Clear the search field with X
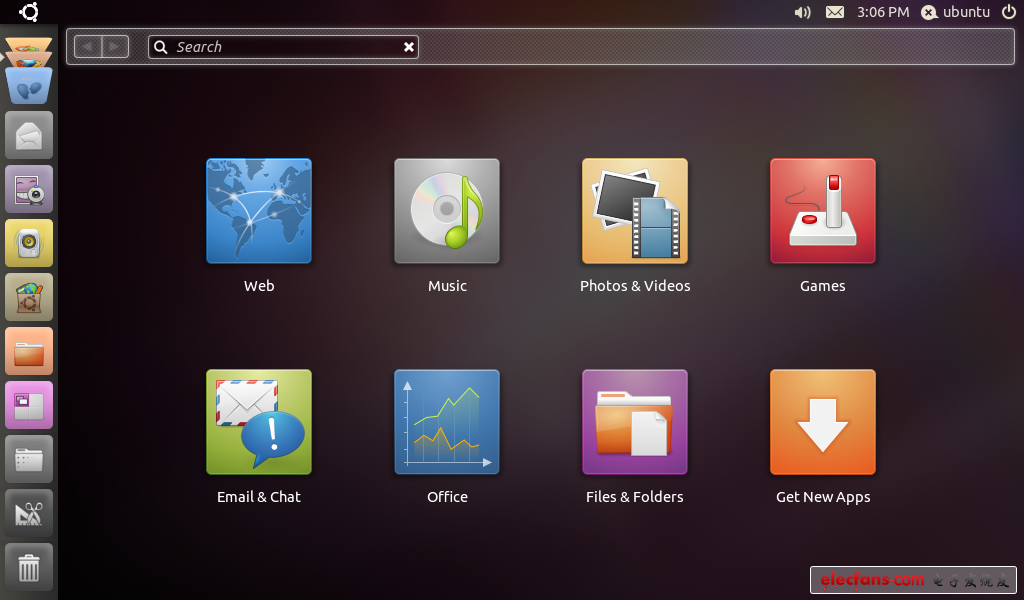The width and height of the screenshot is (1024, 600). pos(408,47)
